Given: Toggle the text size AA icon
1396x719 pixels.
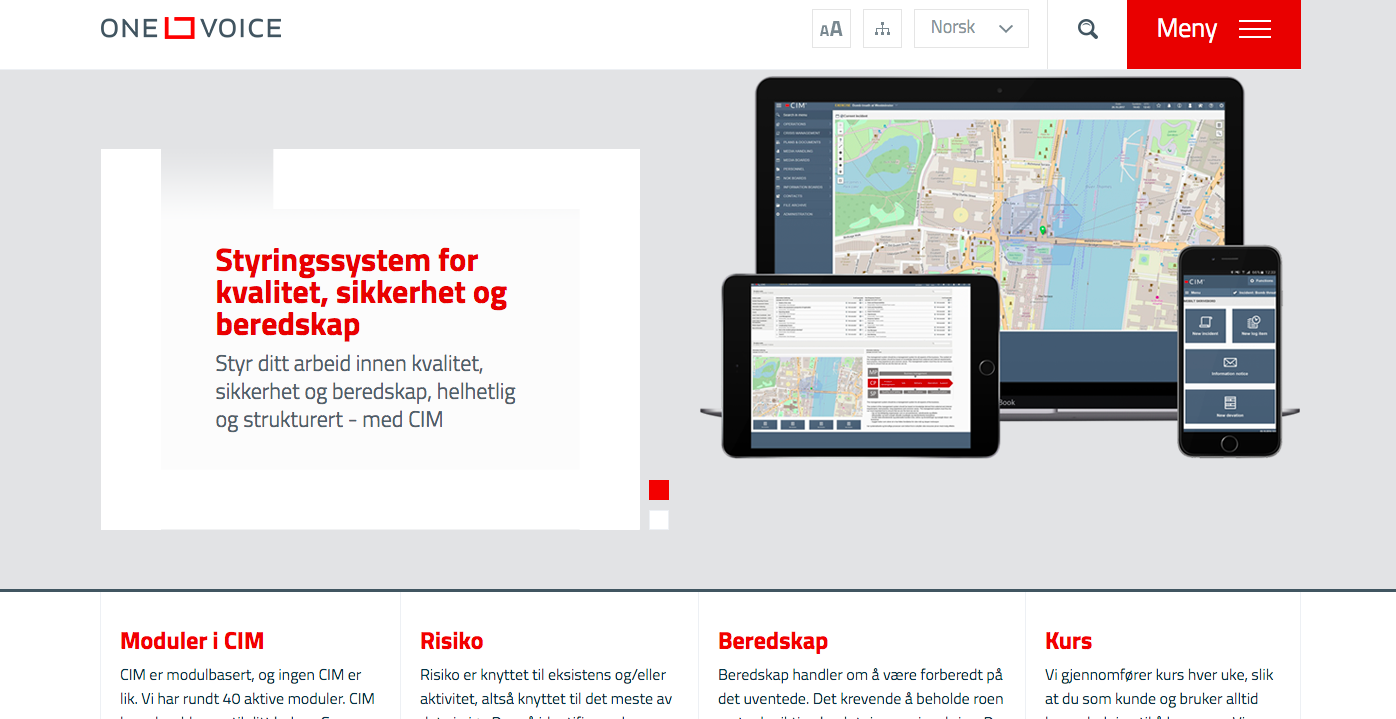Looking at the screenshot, I should point(831,29).
